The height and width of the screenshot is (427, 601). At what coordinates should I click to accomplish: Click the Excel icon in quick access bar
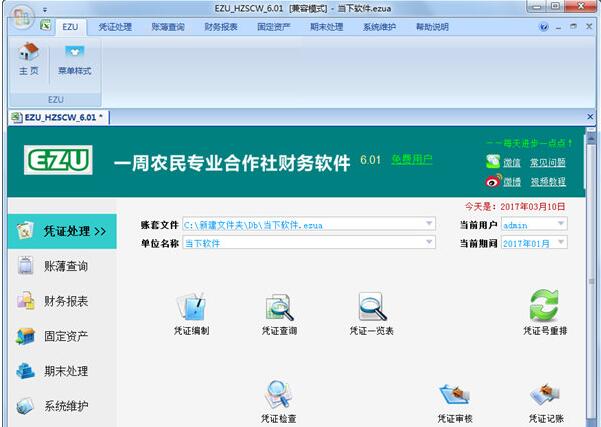(46, 25)
